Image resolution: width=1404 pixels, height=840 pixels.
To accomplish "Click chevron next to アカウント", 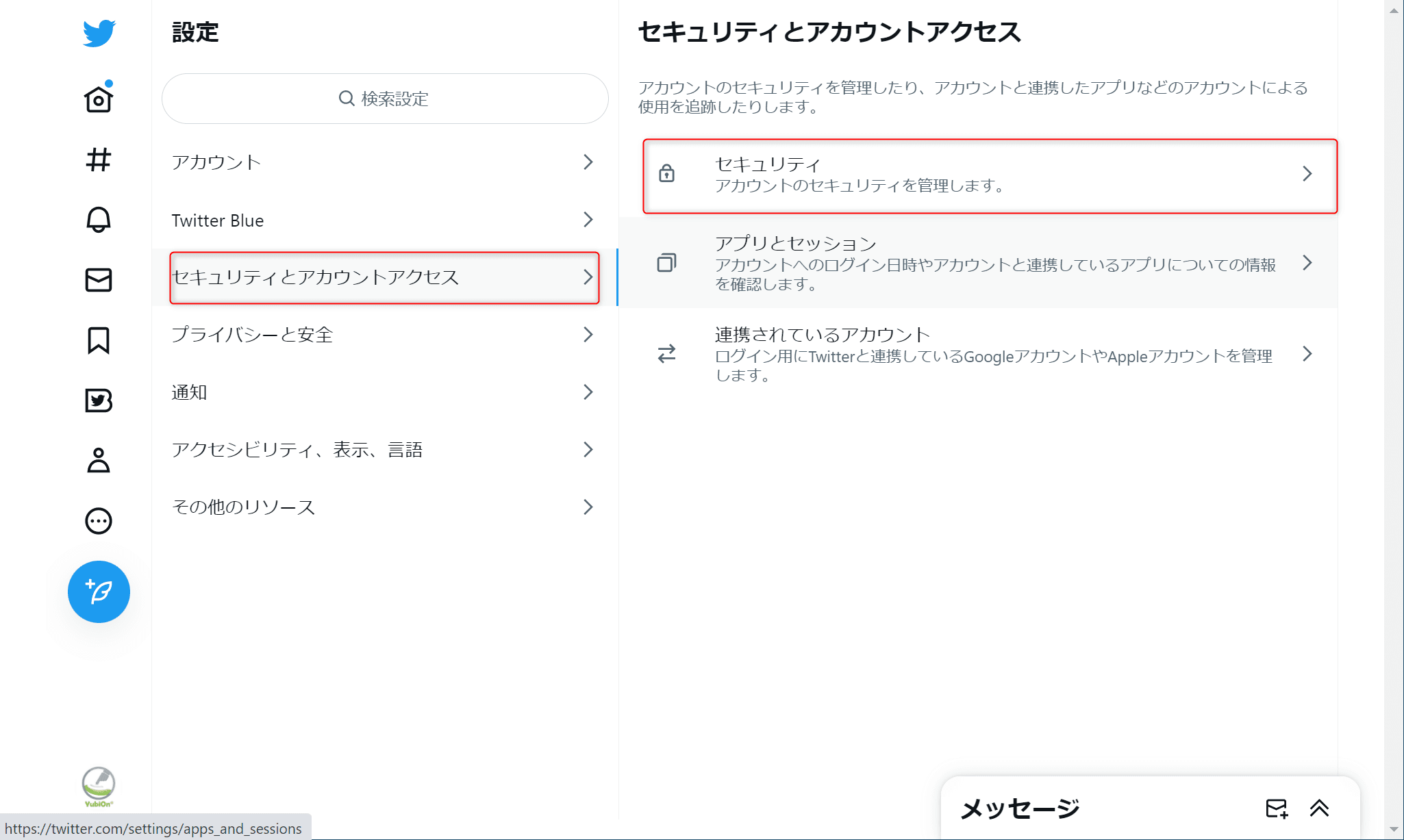I will tap(588, 162).
